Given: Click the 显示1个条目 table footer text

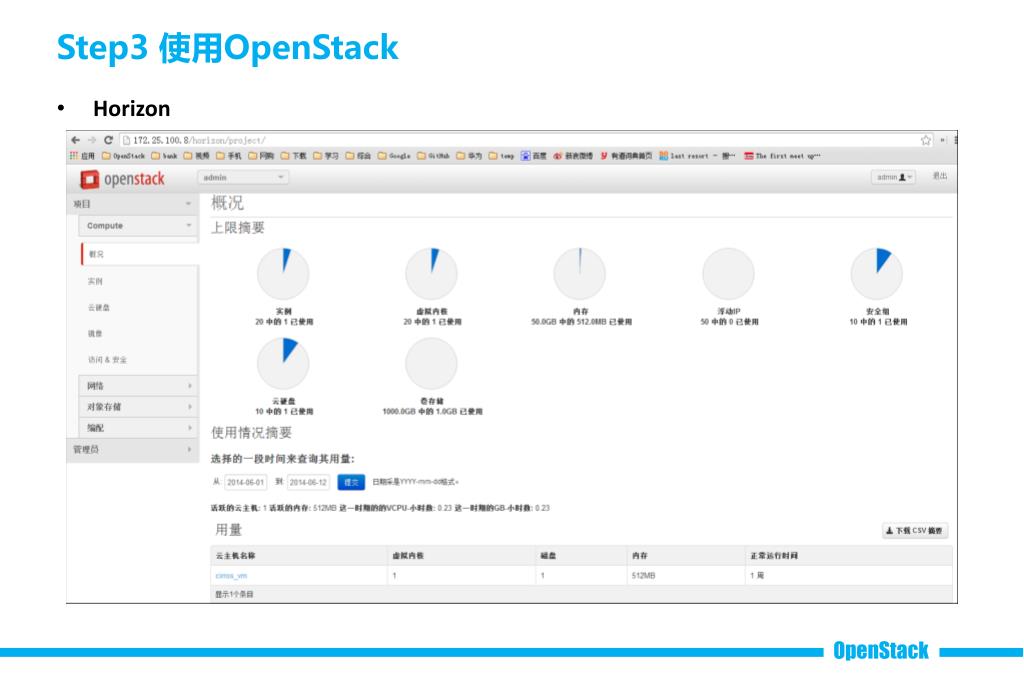Looking at the screenshot, I should click(x=234, y=594).
